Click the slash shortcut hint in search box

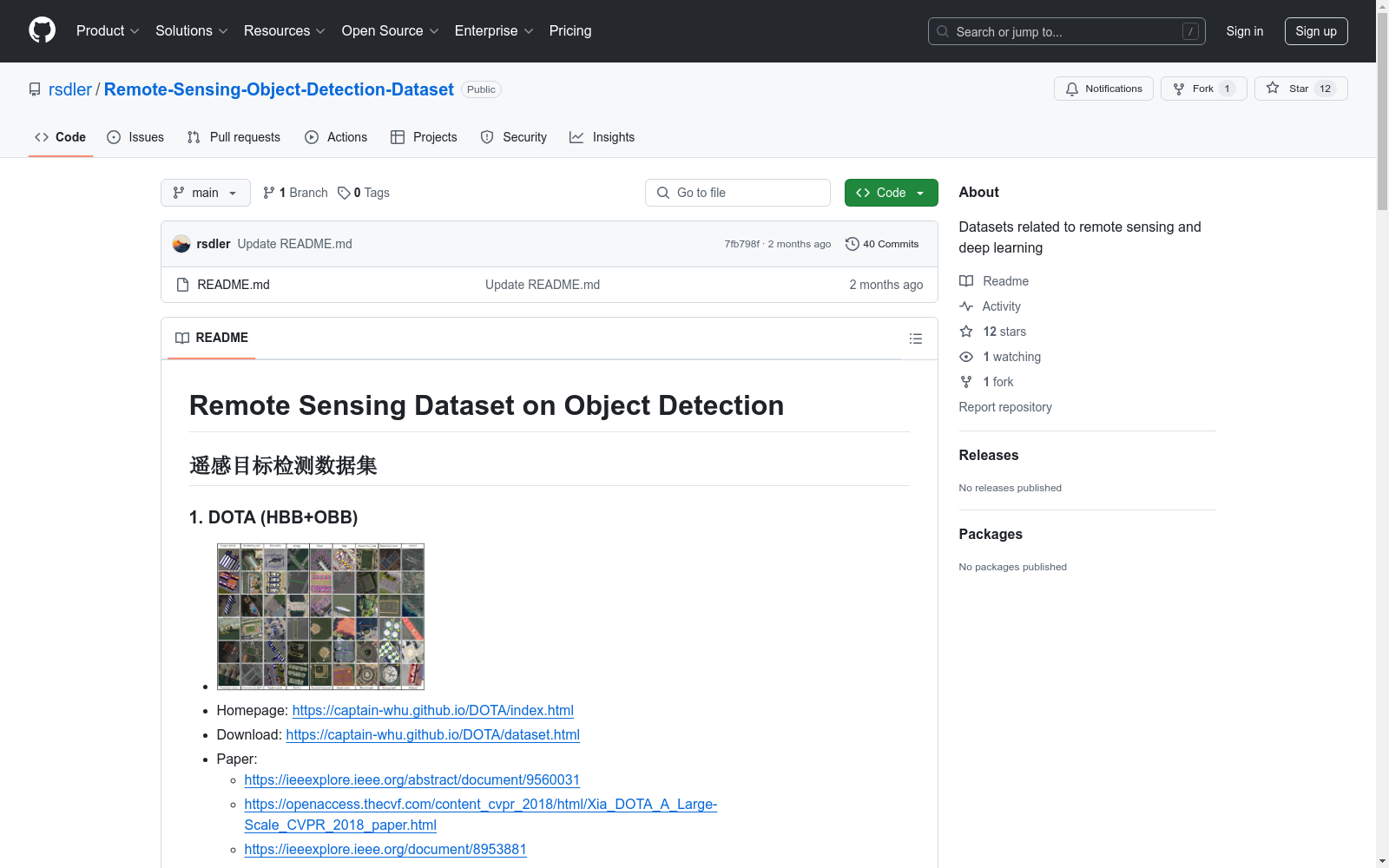(x=1190, y=31)
